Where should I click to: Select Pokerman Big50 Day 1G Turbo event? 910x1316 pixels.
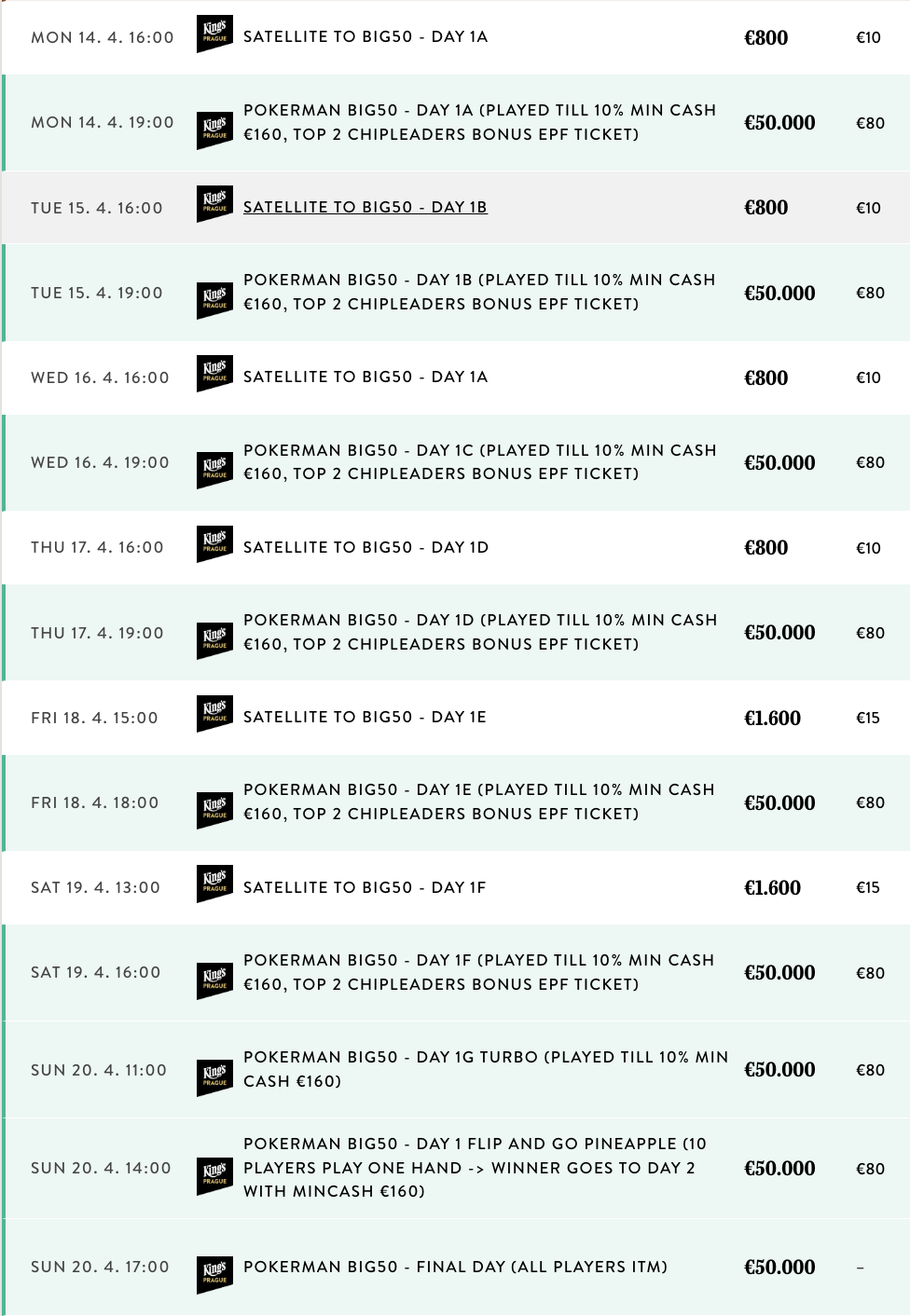(x=486, y=1069)
